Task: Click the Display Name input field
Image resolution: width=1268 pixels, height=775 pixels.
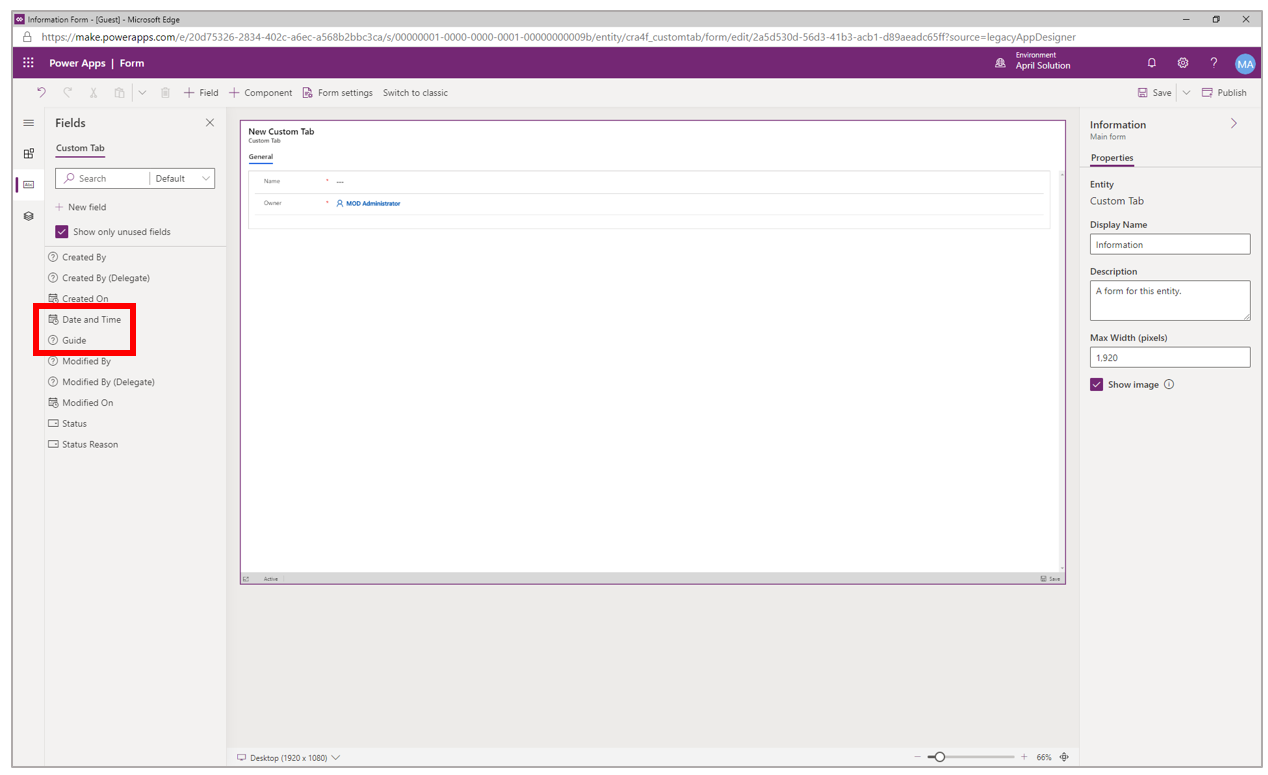Action: click(x=1170, y=244)
